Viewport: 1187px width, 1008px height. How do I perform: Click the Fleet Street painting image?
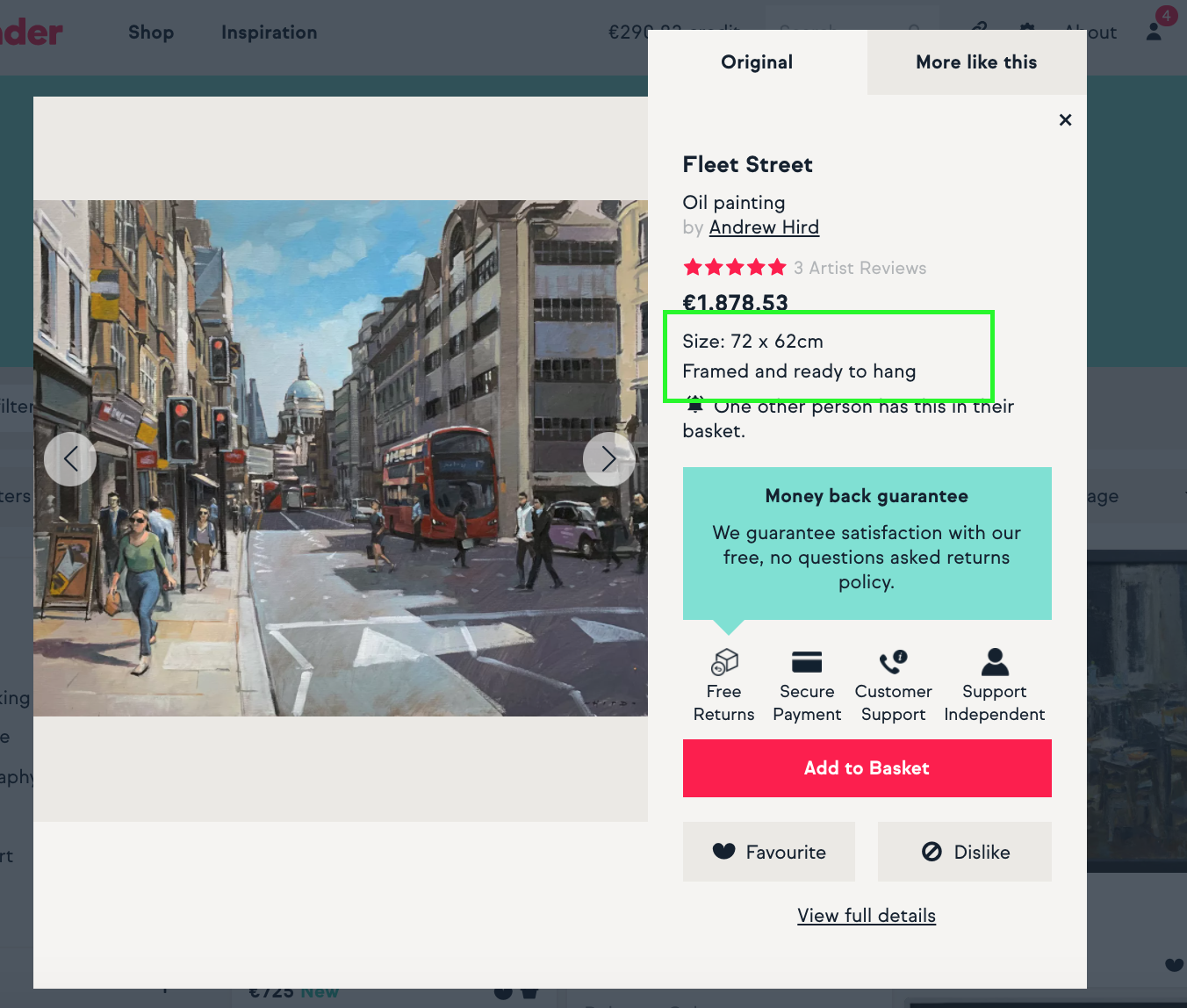point(341,458)
